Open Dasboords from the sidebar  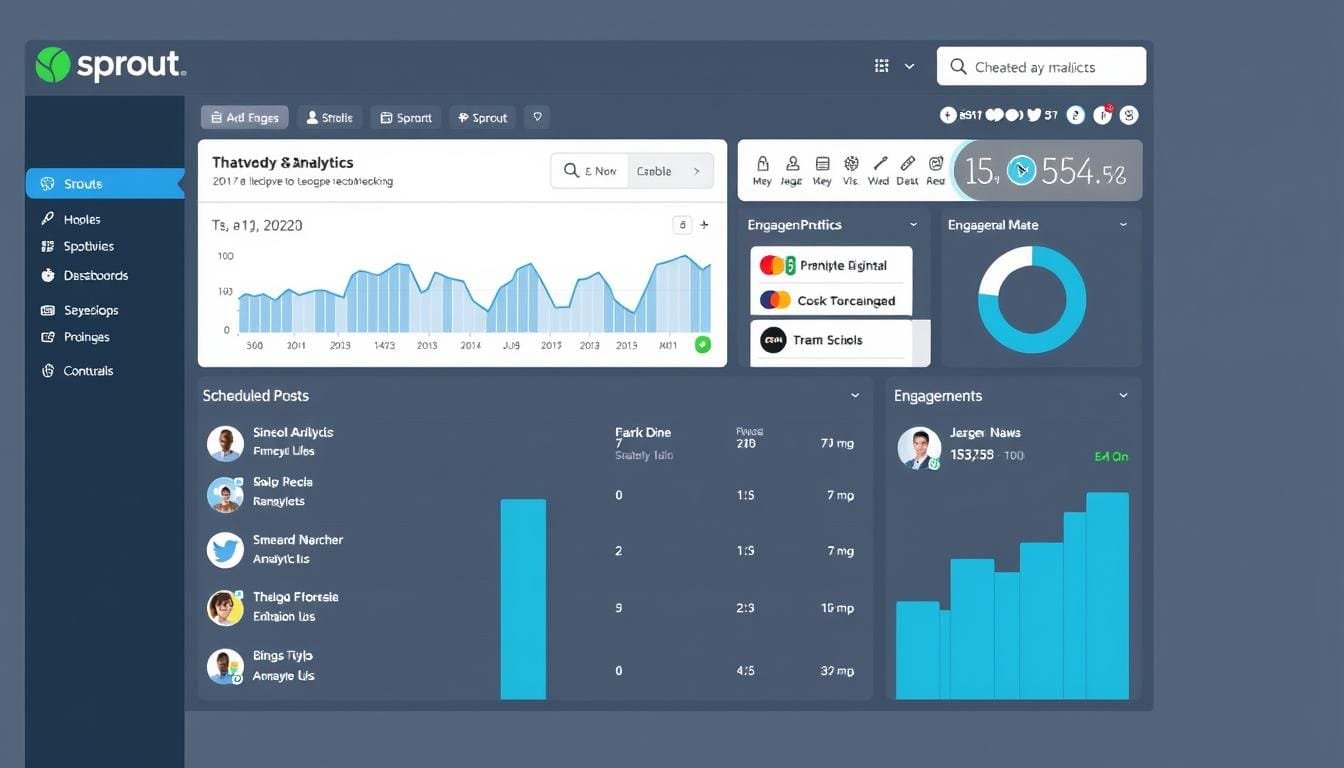(95, 275)
